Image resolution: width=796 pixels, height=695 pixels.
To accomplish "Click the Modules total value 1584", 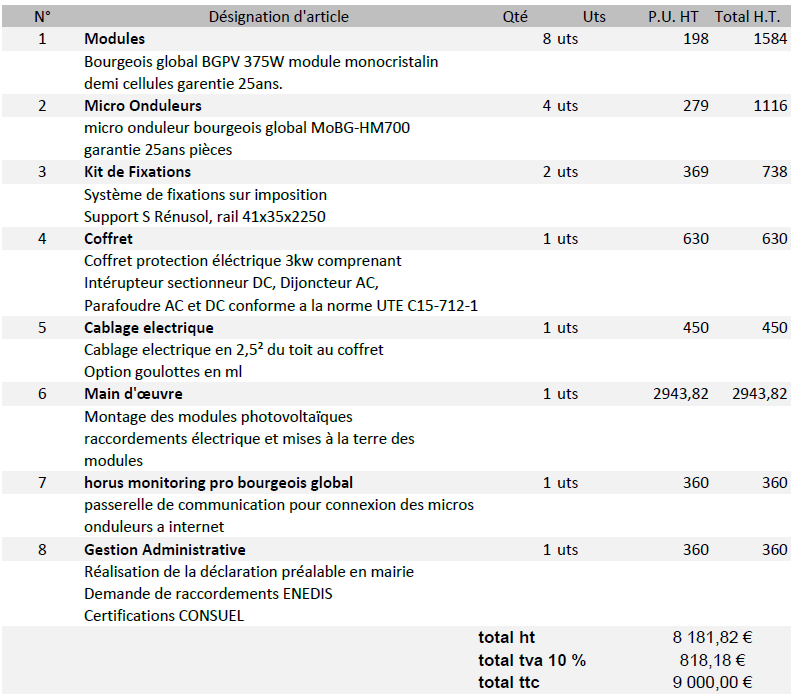I will [x=770, y=39].
